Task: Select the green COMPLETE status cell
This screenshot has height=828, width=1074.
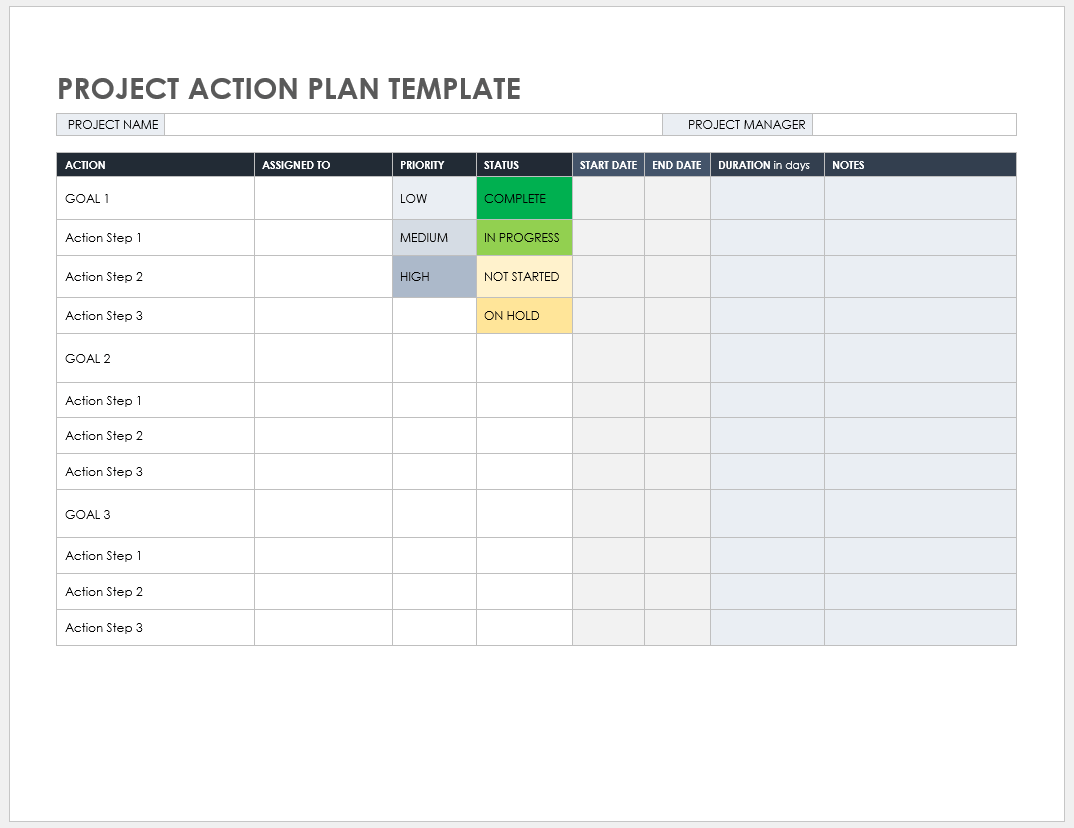Action: 524,199
